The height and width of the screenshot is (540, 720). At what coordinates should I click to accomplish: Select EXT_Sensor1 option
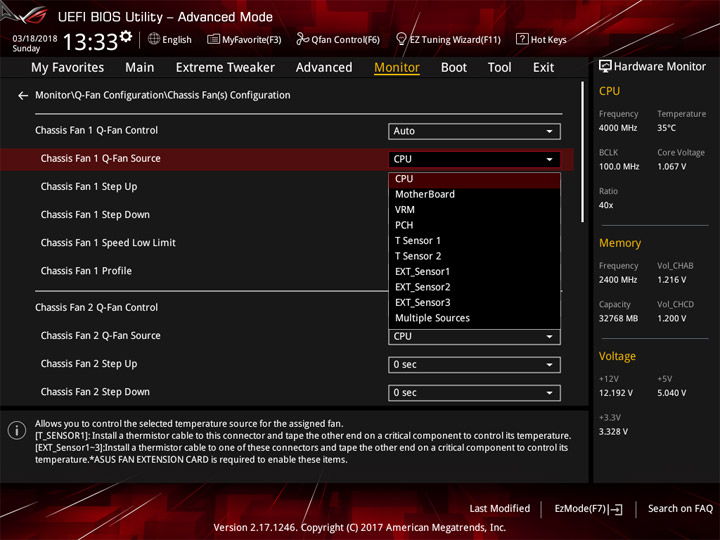tap(474, 272)
